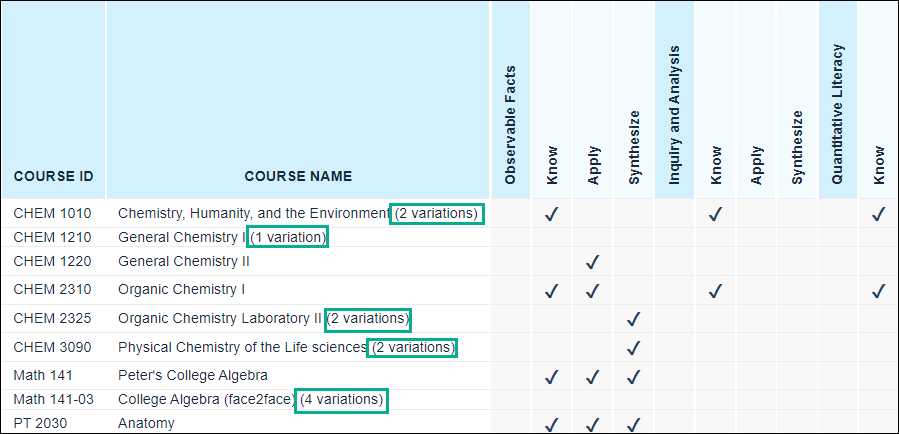Expand 1 variation of General Chemistry I
Viewport: 899px width, 434px height.
(288, 237)
